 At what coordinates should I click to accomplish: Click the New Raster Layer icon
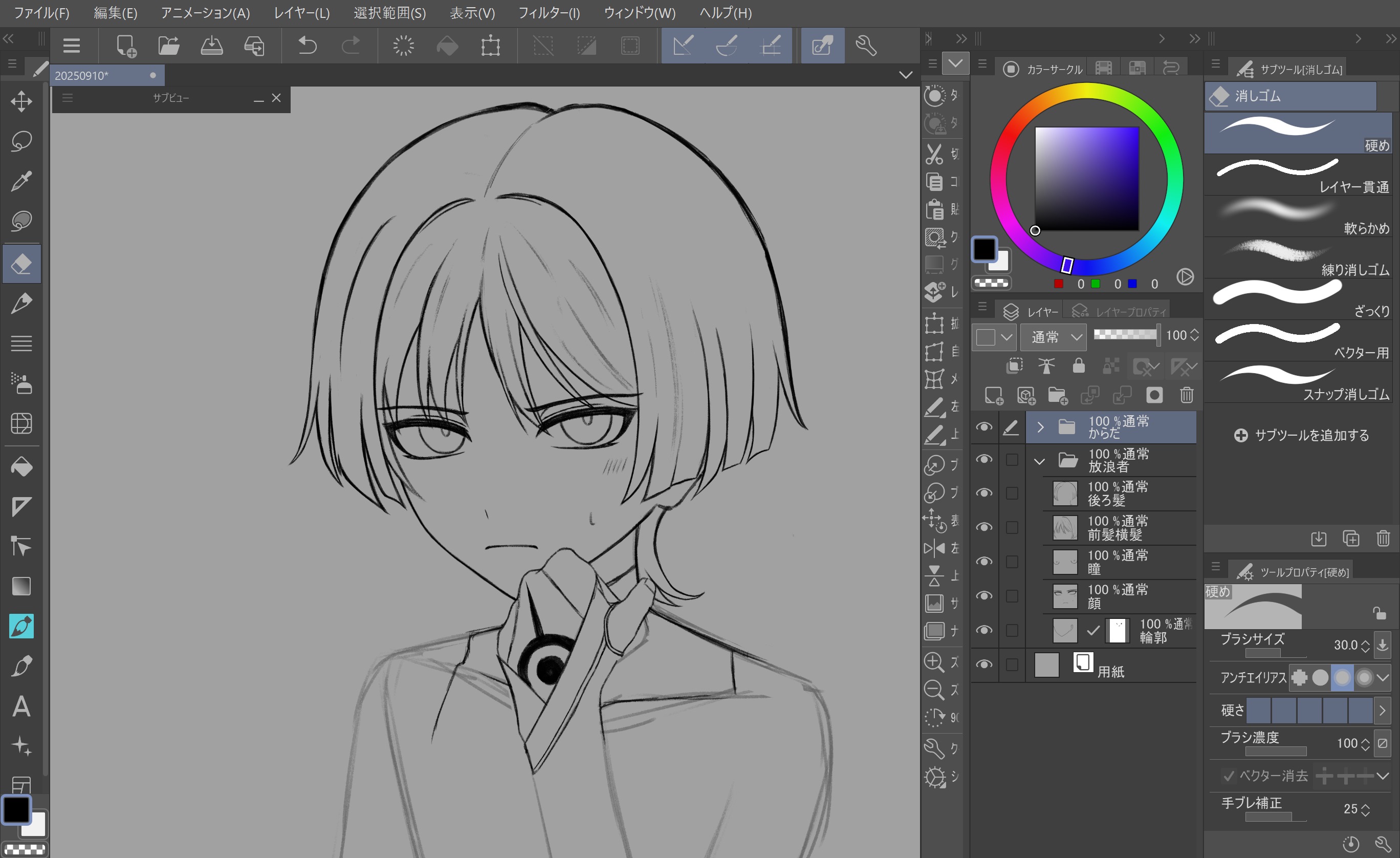(x=993, y=395)
